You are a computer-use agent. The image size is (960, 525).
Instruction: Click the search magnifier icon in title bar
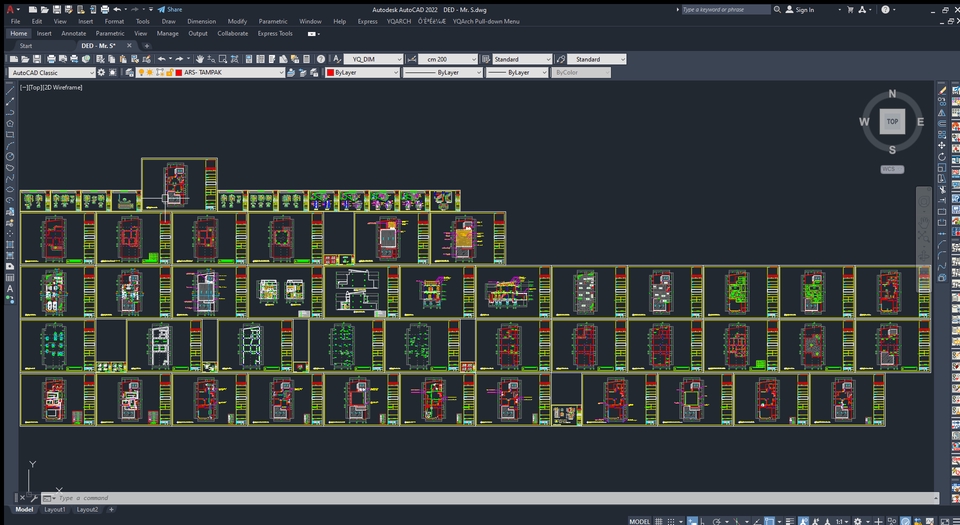point(777,10)
